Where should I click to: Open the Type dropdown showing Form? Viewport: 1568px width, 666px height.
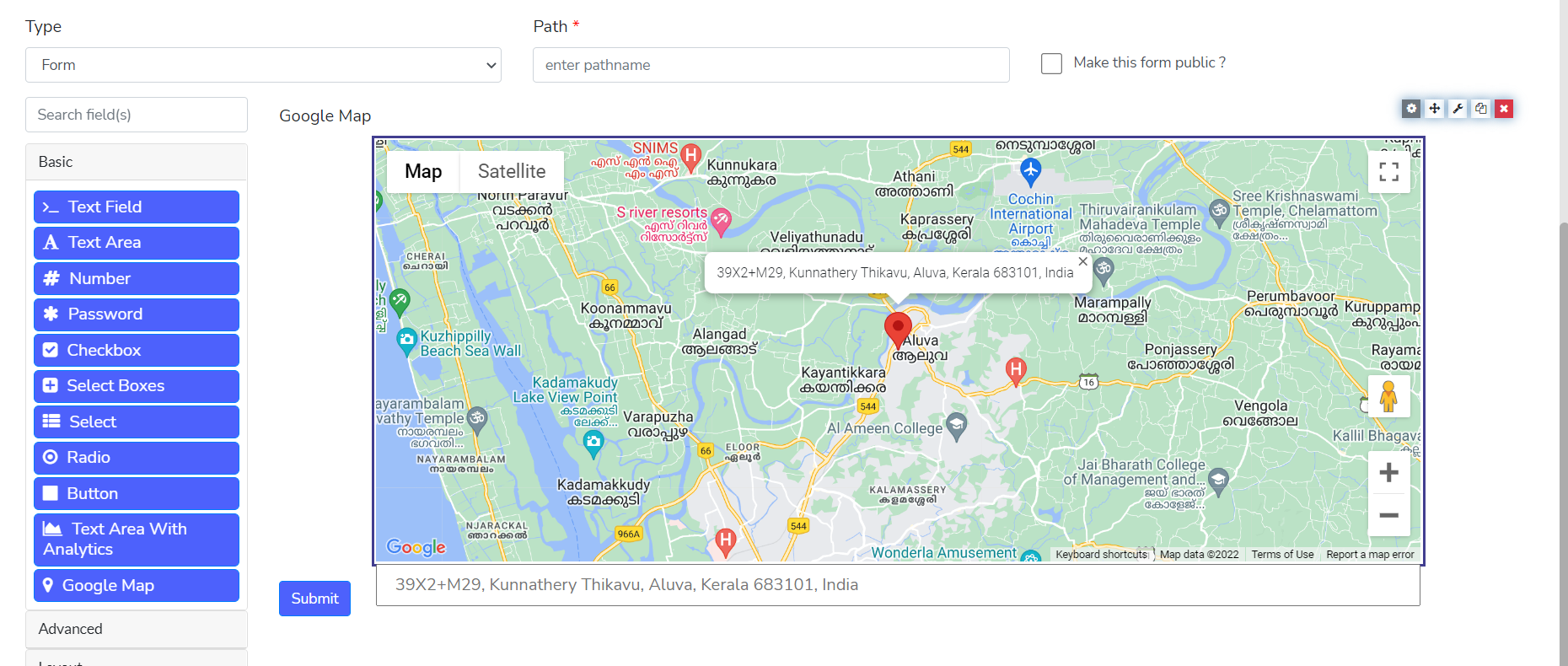pyautogui.click(x=263, y=65)
